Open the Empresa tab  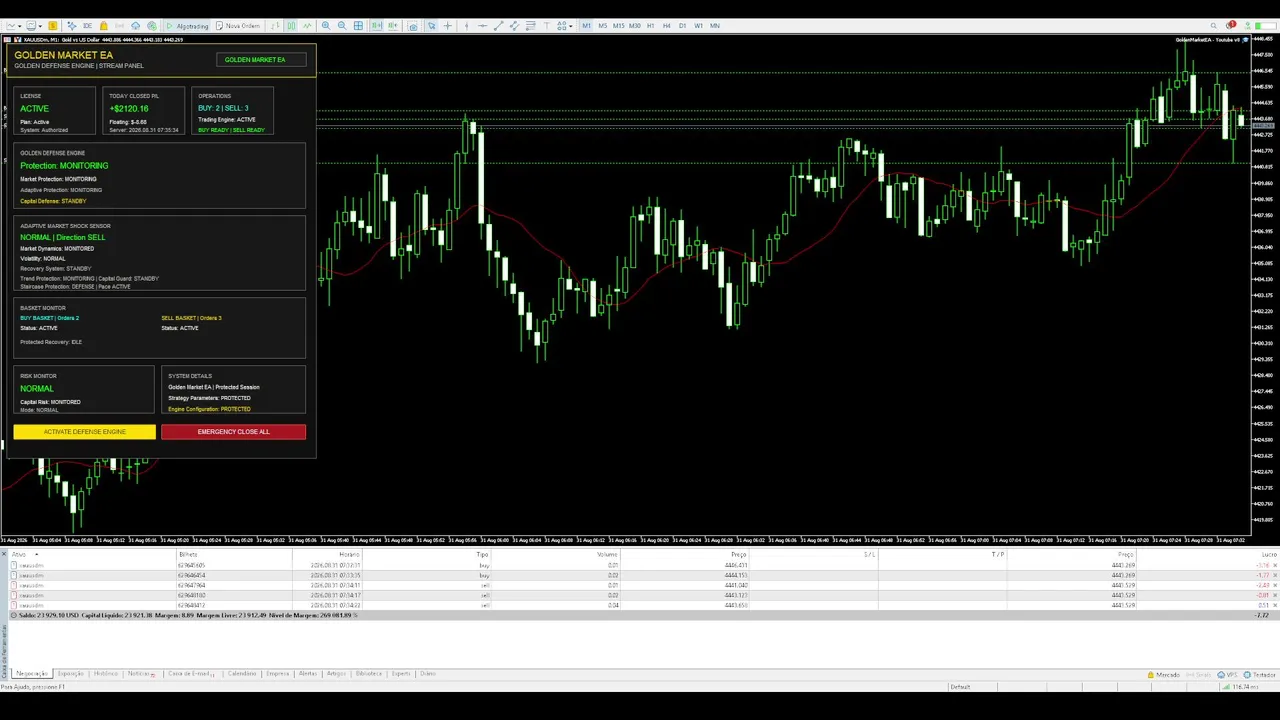(x=277, y=673)
